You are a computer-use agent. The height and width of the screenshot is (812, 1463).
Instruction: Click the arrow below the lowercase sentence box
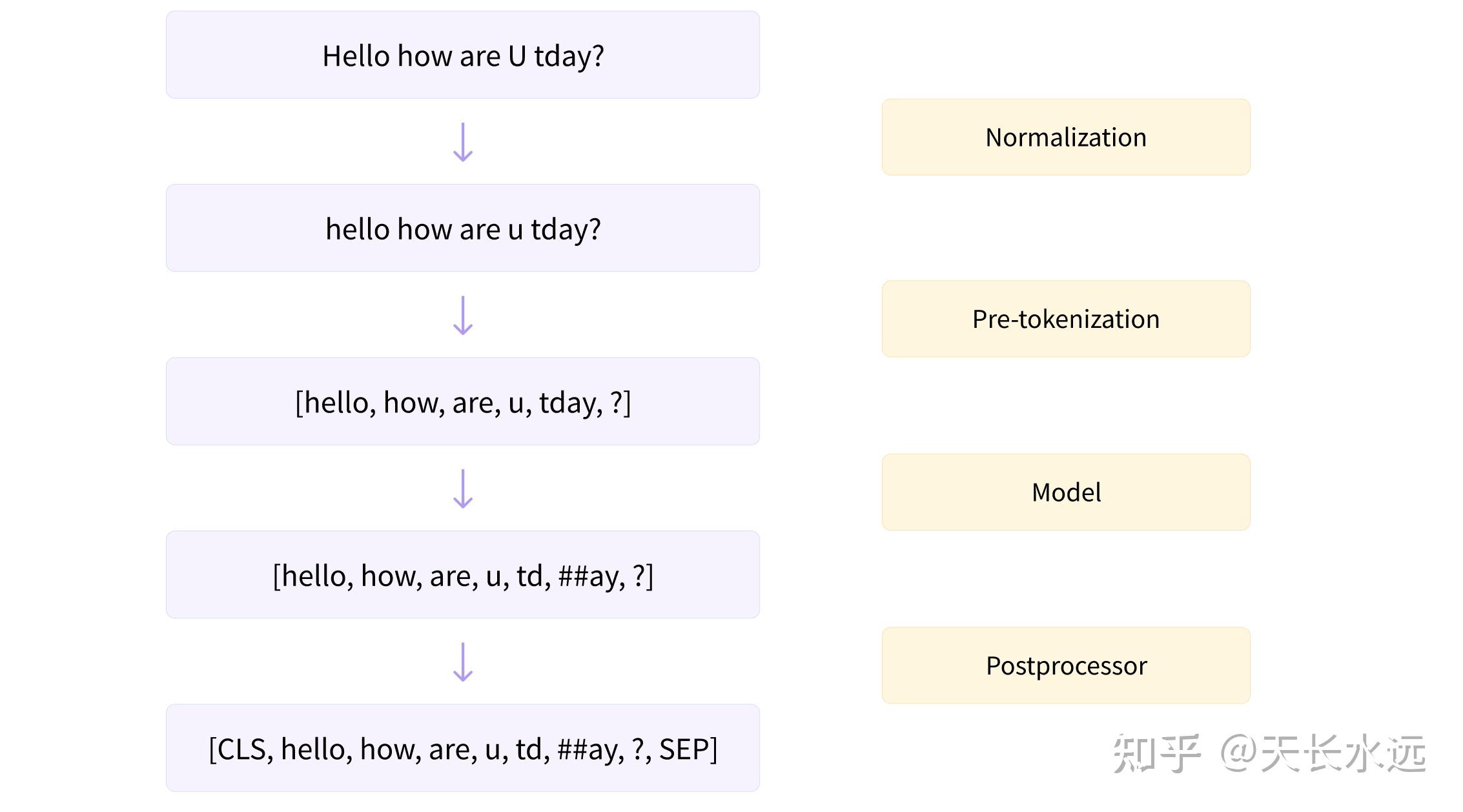[463, 316]
